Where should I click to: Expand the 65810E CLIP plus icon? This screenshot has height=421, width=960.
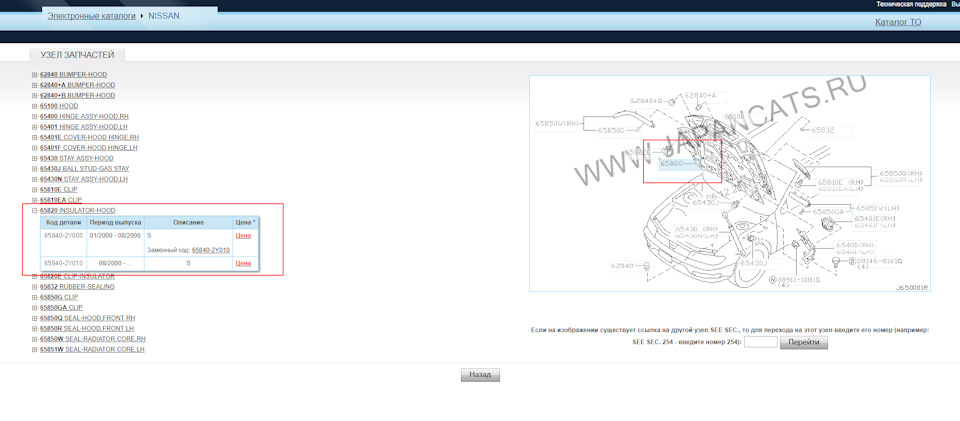34,190
